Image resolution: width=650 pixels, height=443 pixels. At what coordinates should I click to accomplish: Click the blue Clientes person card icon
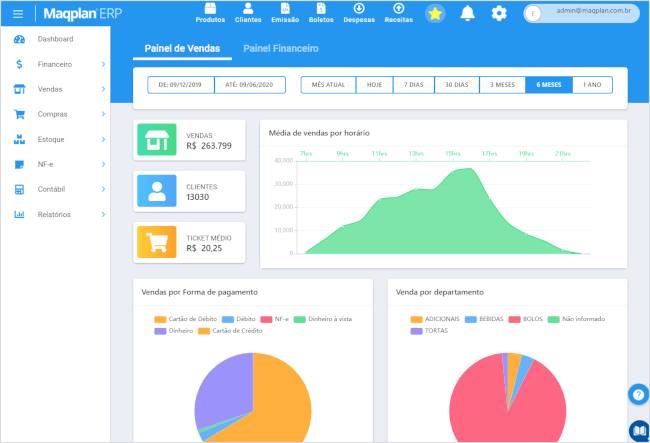click(157, 191)
